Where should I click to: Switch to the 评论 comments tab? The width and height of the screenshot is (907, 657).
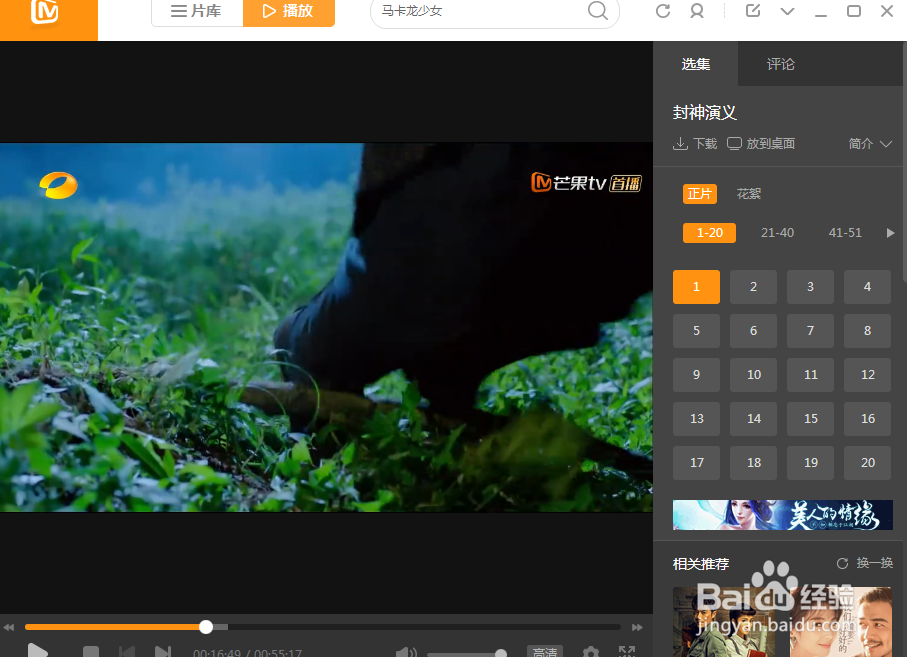[x=780, y=64]
